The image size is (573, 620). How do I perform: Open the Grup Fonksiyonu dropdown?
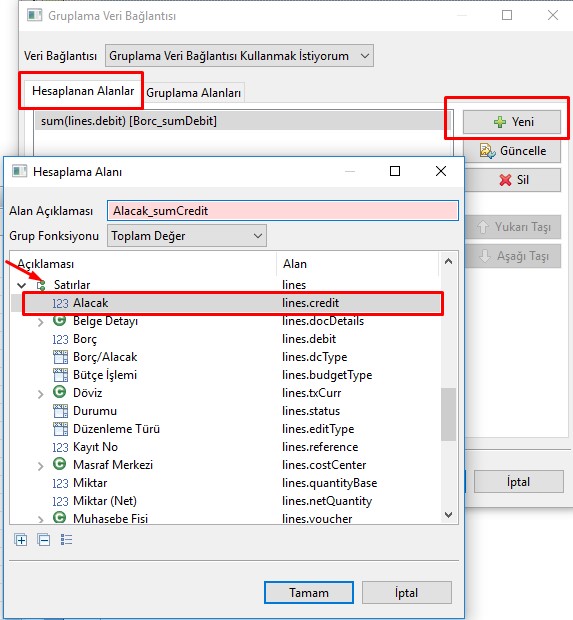click(187, 236)
